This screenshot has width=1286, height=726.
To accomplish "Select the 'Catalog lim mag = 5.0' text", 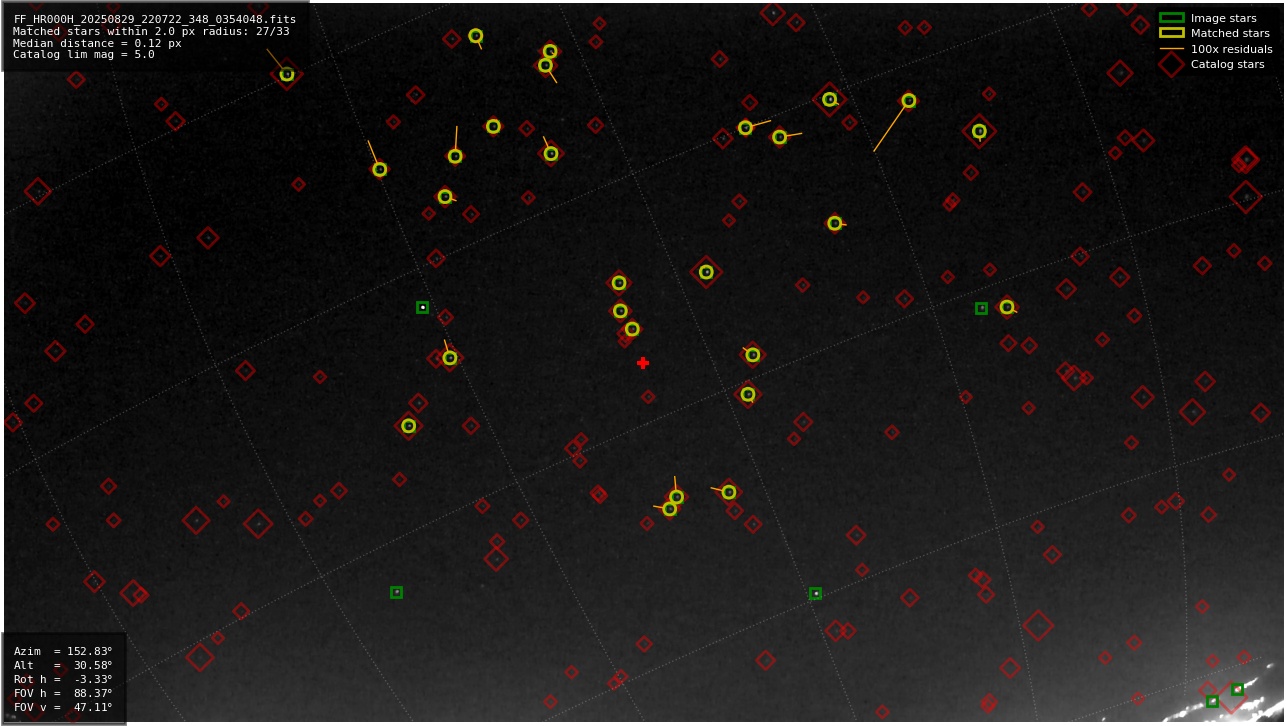I will pyautogui.click(x=84, y=55).
